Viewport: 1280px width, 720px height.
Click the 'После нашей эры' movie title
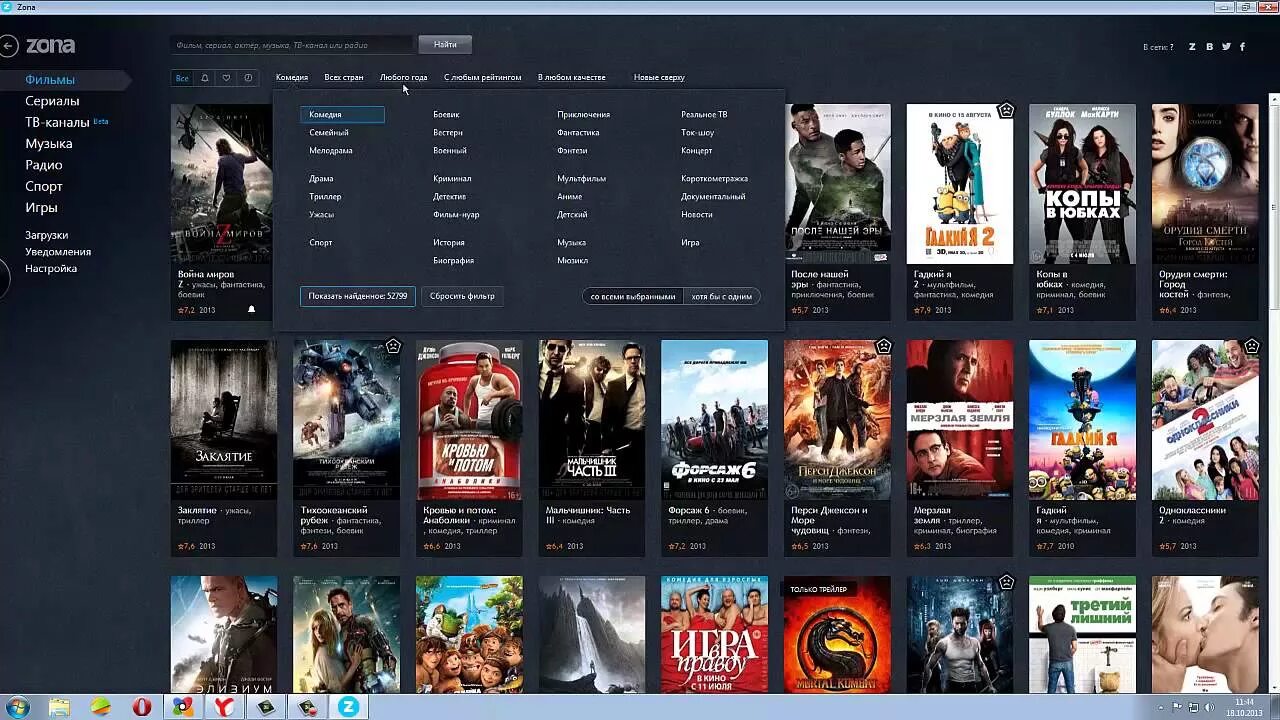click(x=820, y=279)
